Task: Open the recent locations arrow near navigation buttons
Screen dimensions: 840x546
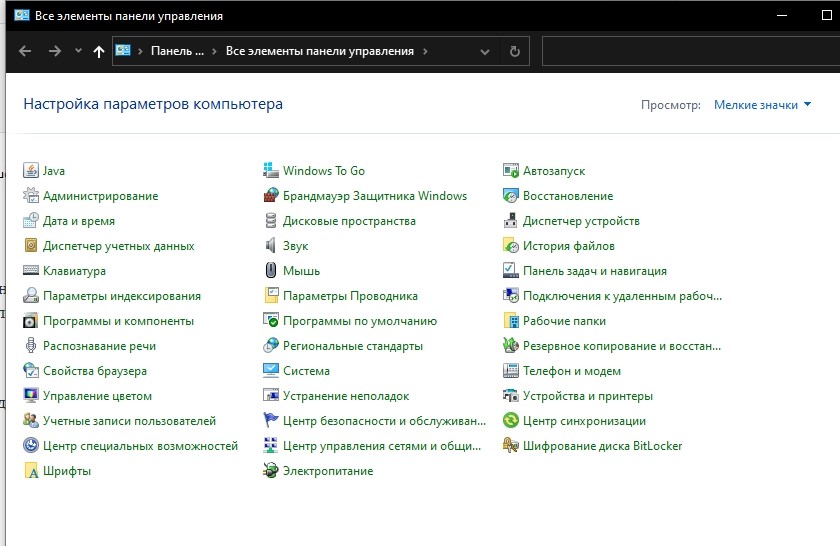Action: [78, 51]
